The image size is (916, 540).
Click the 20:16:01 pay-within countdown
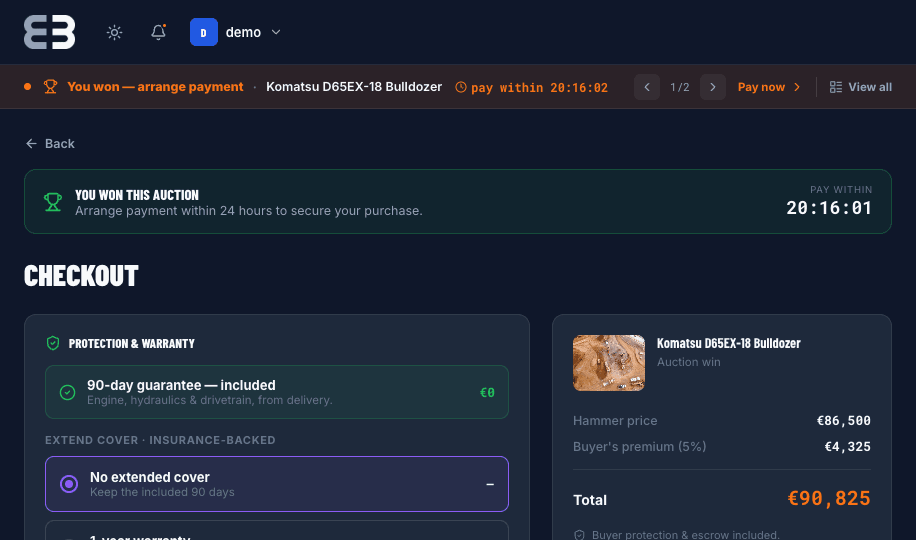pos(829,208)
